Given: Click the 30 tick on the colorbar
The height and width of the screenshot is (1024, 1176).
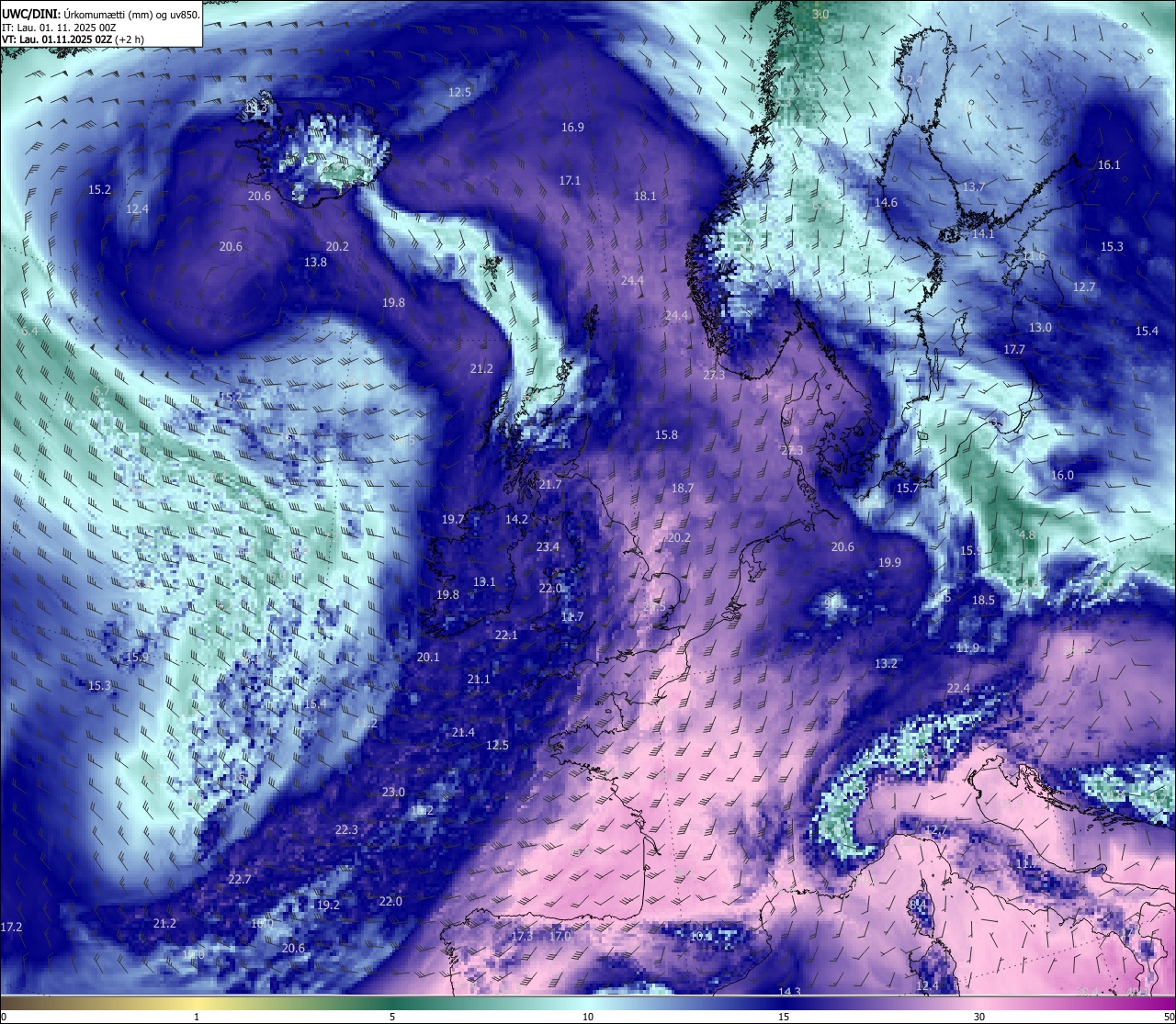Looking at the screenshot, I should click(979, 1017).
